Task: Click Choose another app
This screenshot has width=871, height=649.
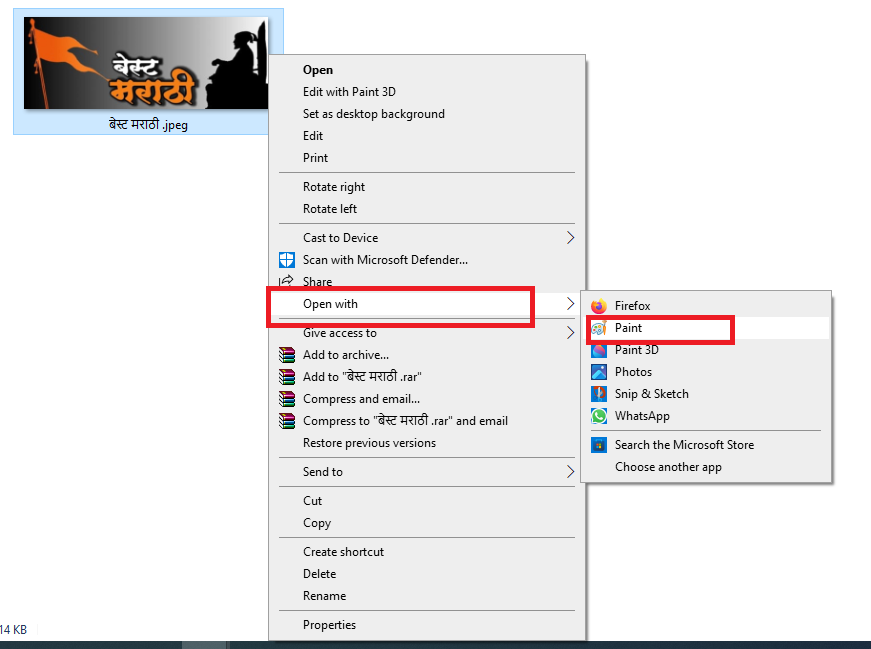Action: (668, 467)
